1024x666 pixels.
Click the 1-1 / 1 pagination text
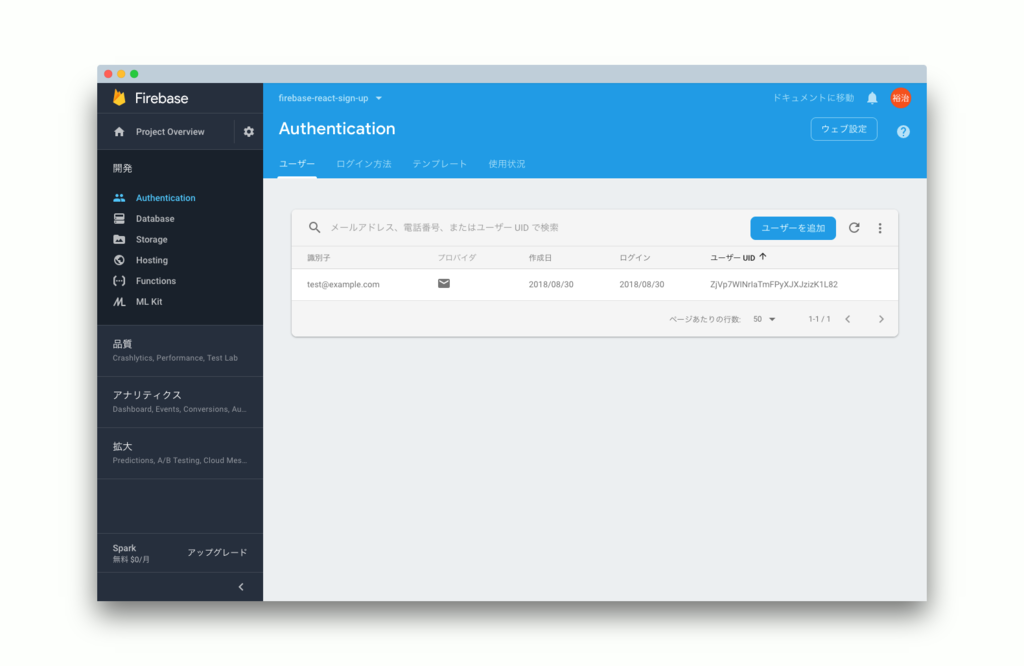pyautogui.click(x=819, y=319)
